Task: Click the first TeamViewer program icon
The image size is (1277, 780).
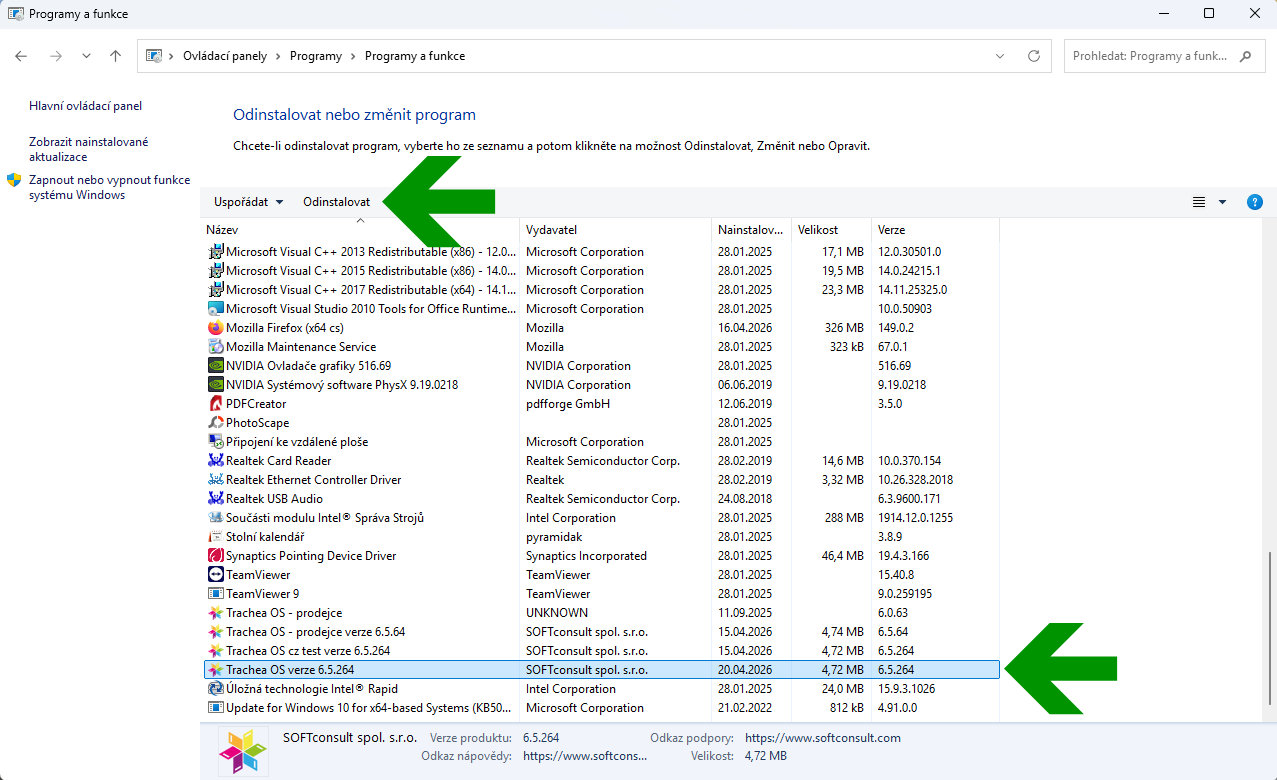Action: tap(215, 575)
